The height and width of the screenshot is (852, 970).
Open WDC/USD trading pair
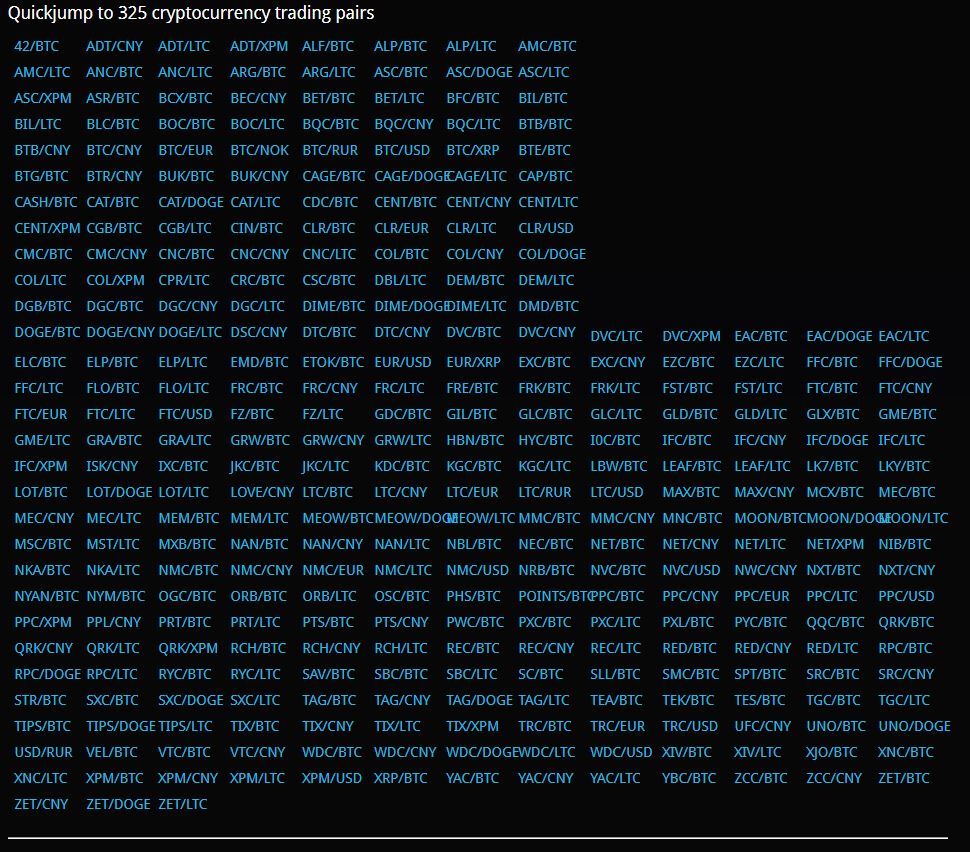(x=620, y=752)
